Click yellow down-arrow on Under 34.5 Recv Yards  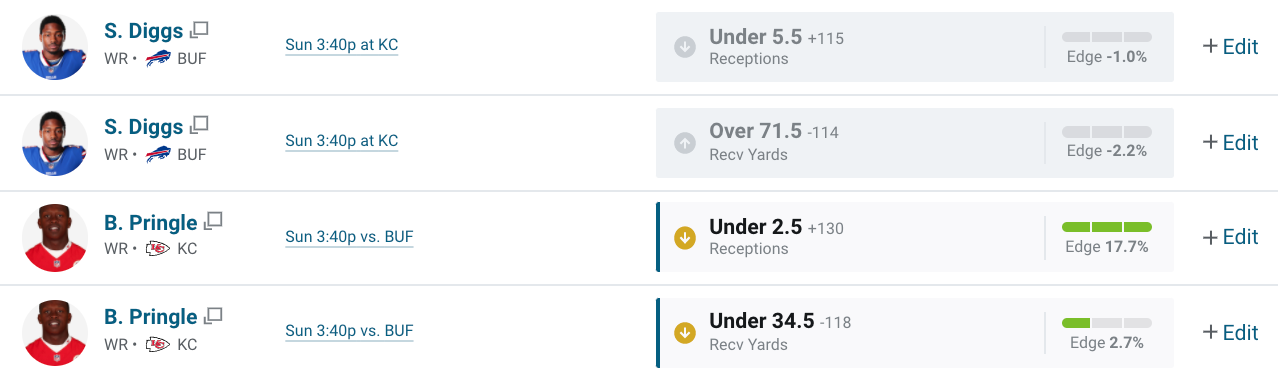(x=685, y=332)
